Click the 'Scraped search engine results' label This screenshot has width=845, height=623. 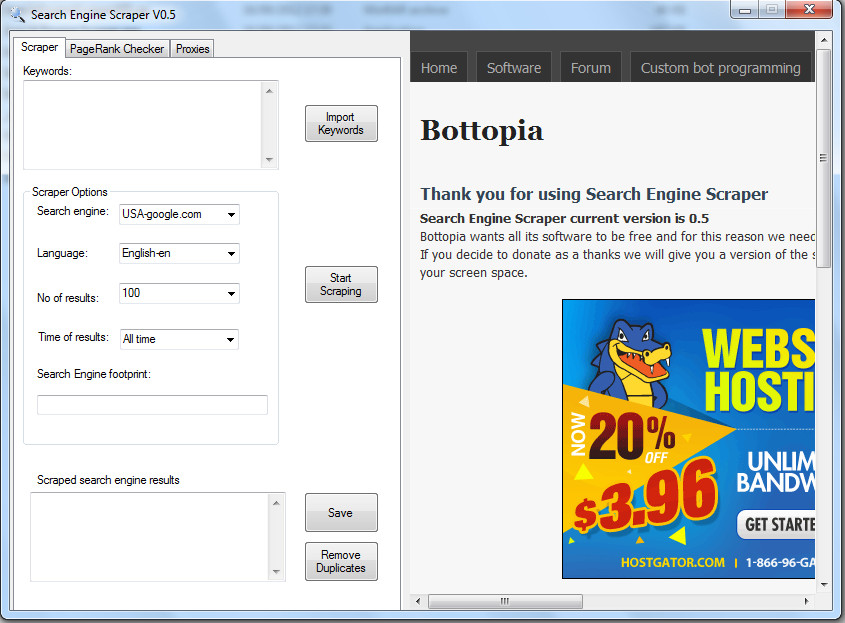tap(108, 480)
